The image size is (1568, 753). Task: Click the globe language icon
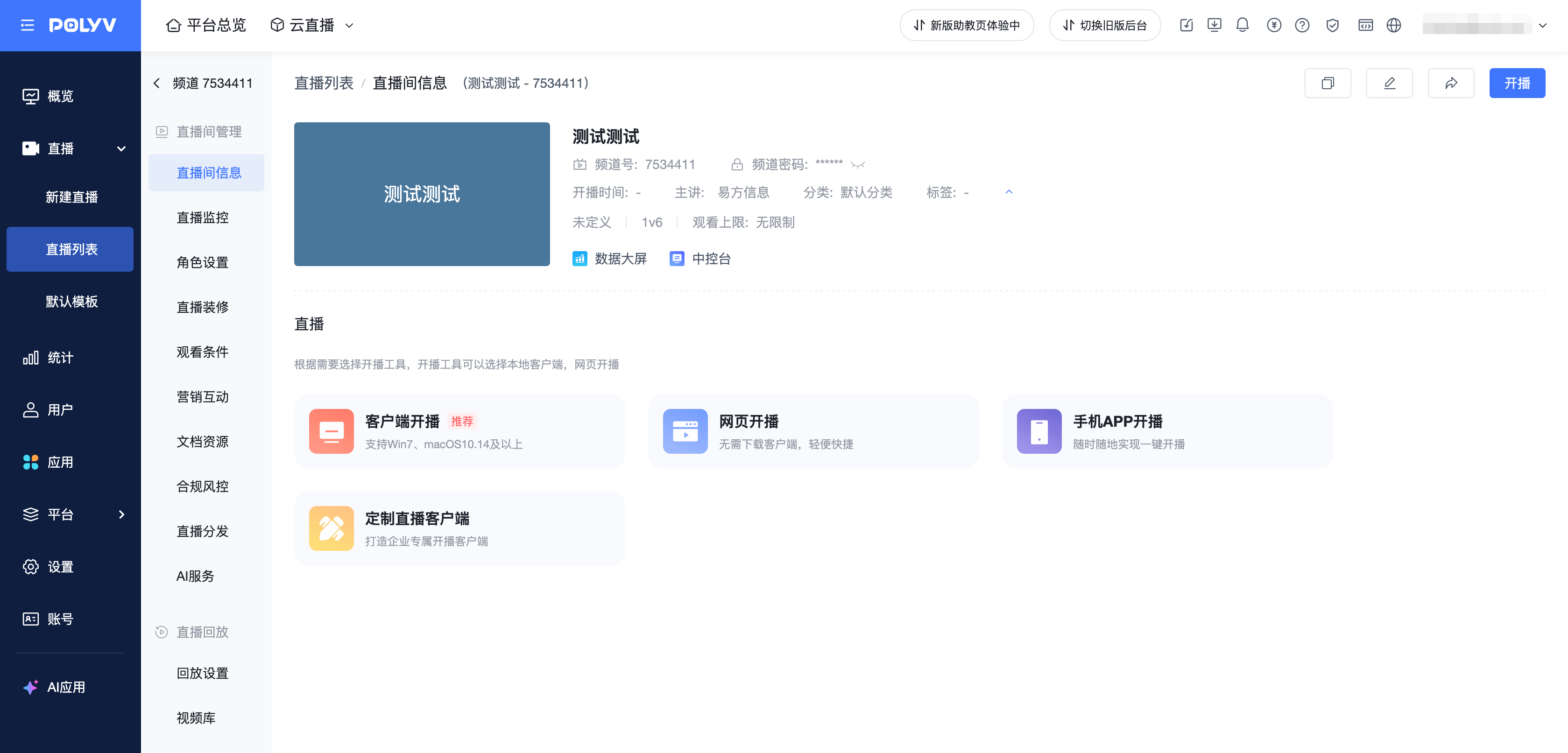(1394, 25)
